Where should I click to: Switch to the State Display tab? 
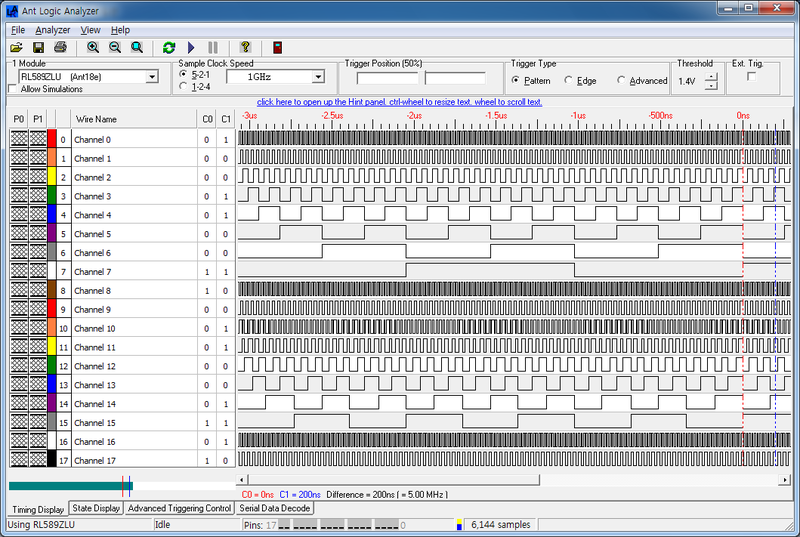97,508
